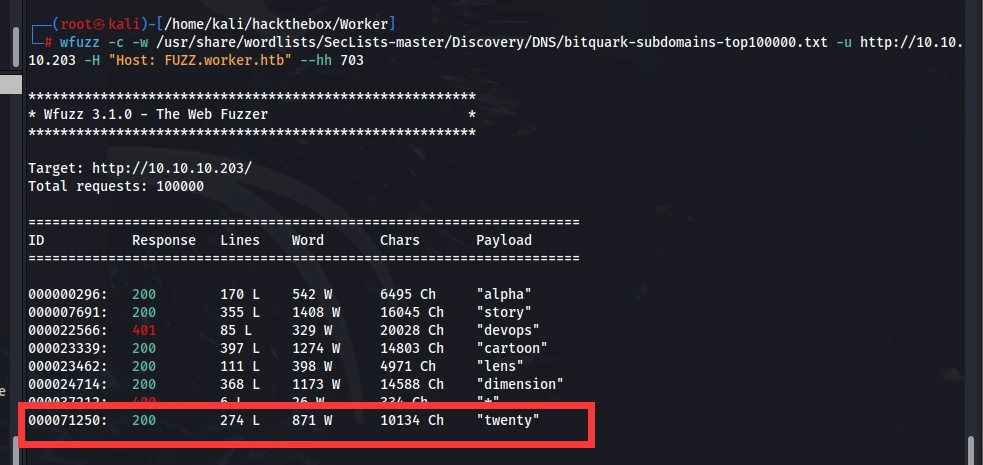This screenshot has width=983, height=465.
Task: Click the Total requests: 100000 line
Action: tap(116, 187)
